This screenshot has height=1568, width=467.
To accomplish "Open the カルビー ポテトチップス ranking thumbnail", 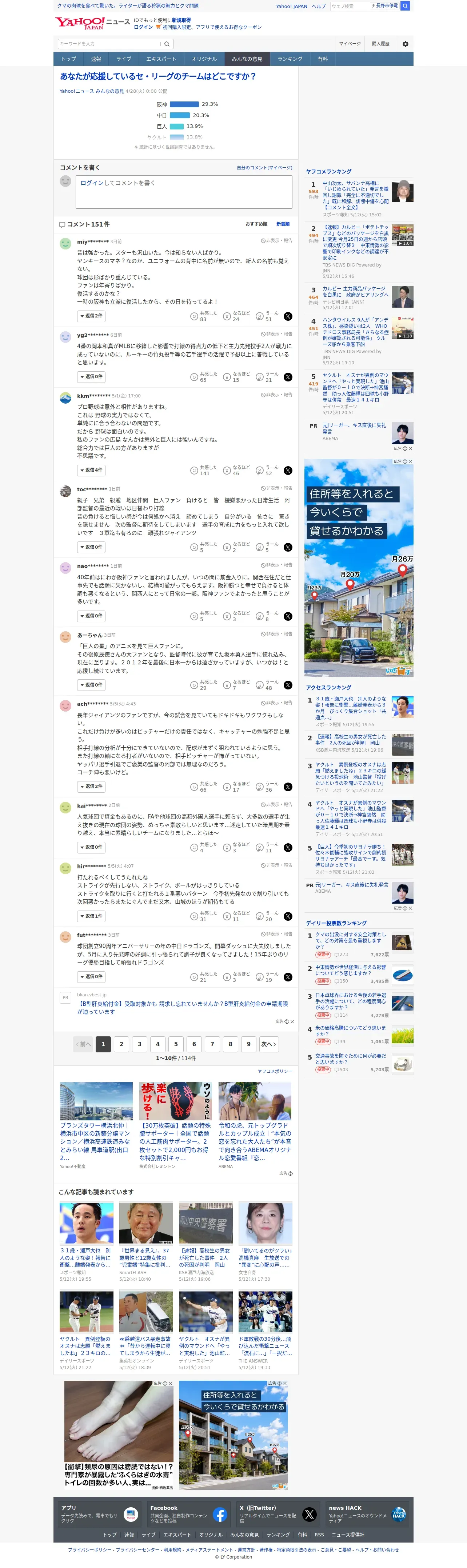I will pos(402,235).
